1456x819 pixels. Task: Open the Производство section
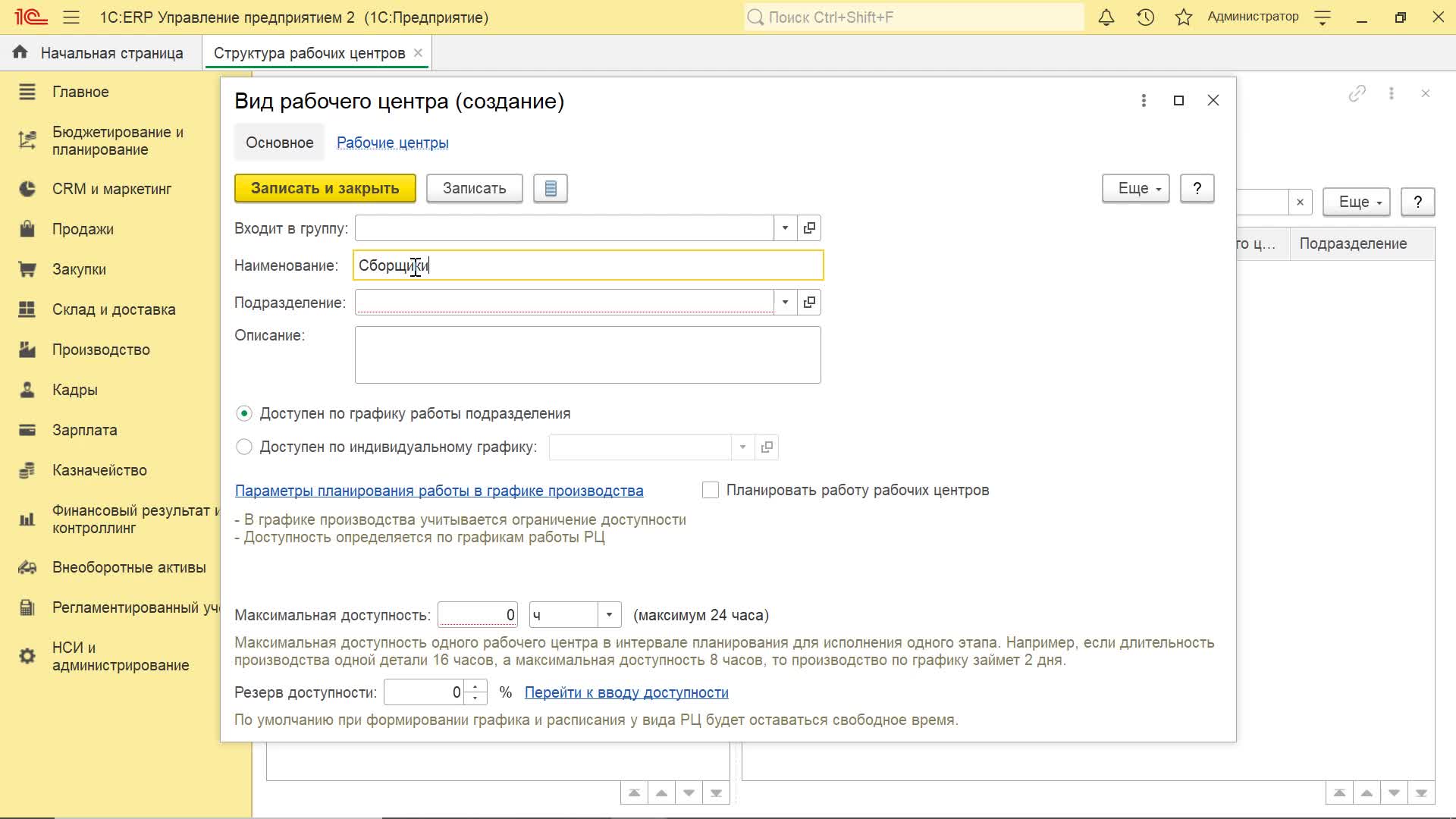(x=101, y=350)
